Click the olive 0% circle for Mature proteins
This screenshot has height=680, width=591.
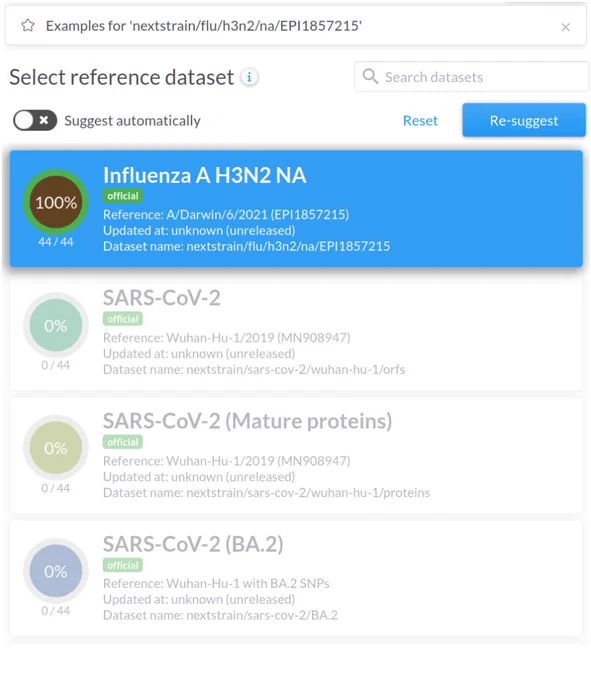[x=56, y=448]
